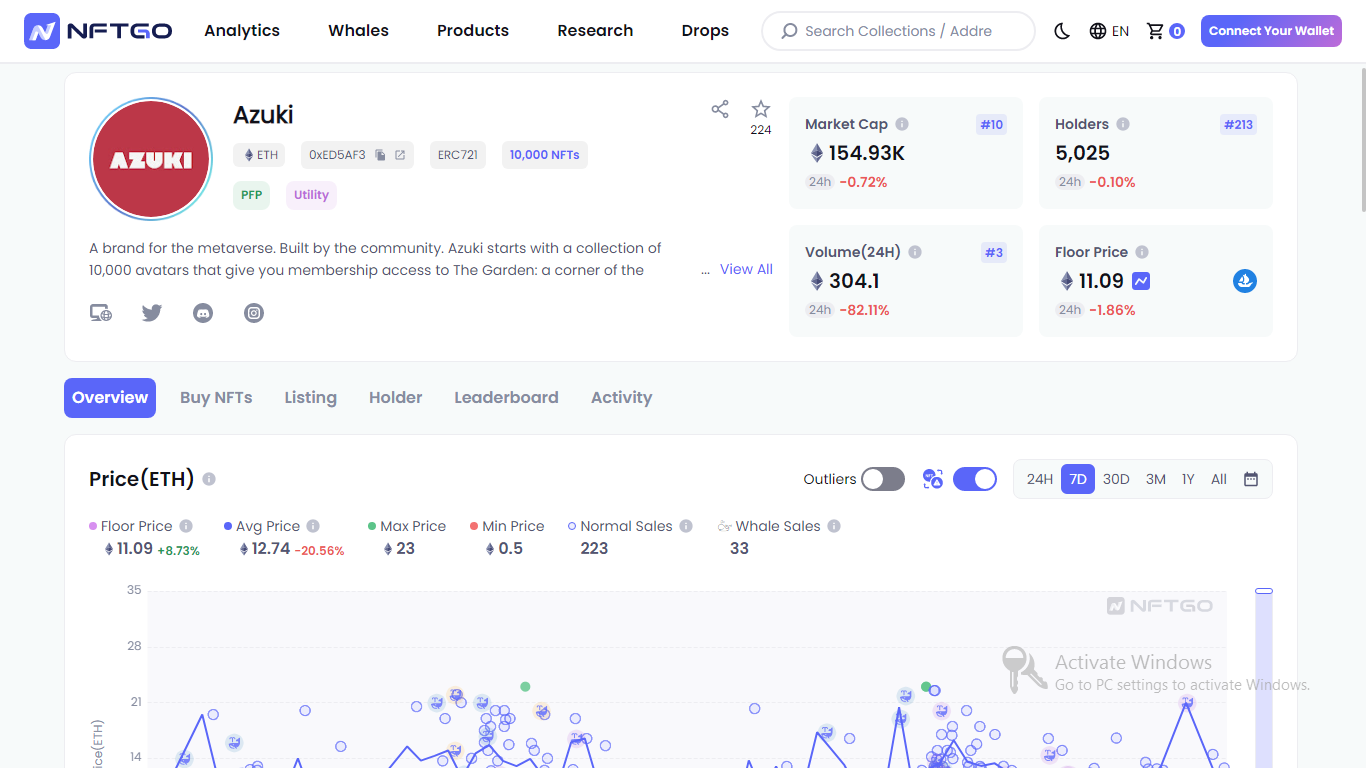Disable the whale sales display toggle
This screenshot has width=1366, height=768.
pyautogui.click(x=975, y=479)
